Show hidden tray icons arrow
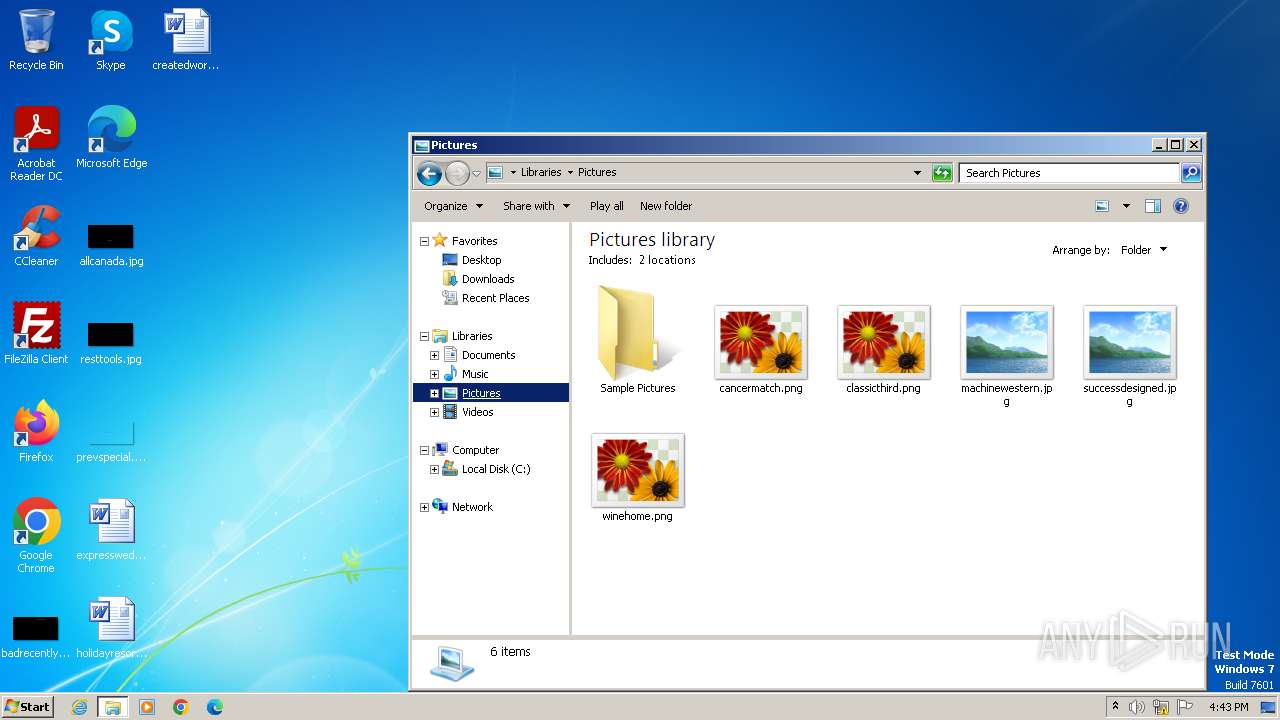The width and height of the screenshot is (1280, 720). pyautogui.click(x=1115, y=707)
